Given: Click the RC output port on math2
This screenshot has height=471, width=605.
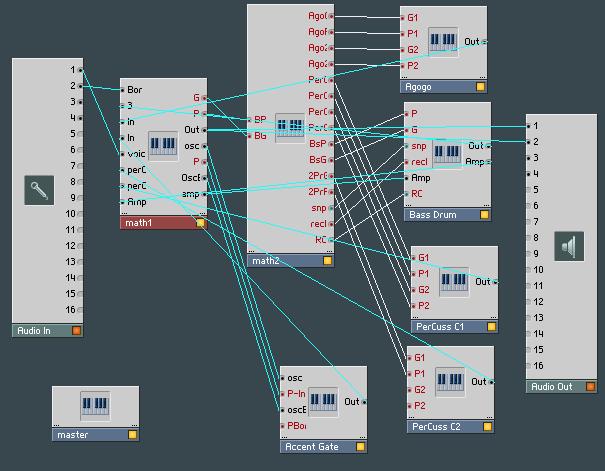Looking at the screenshot, I should (331, 239).
